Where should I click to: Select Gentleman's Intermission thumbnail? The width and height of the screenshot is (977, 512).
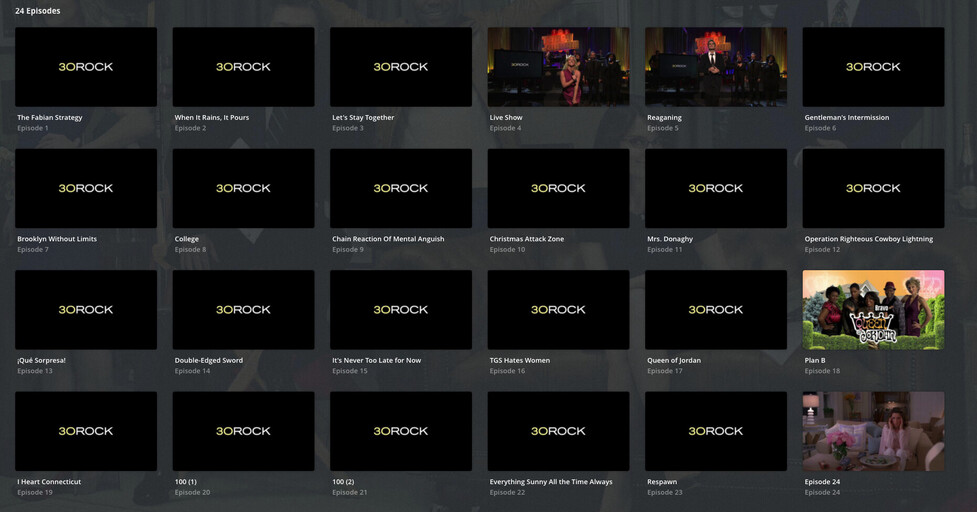874,67
